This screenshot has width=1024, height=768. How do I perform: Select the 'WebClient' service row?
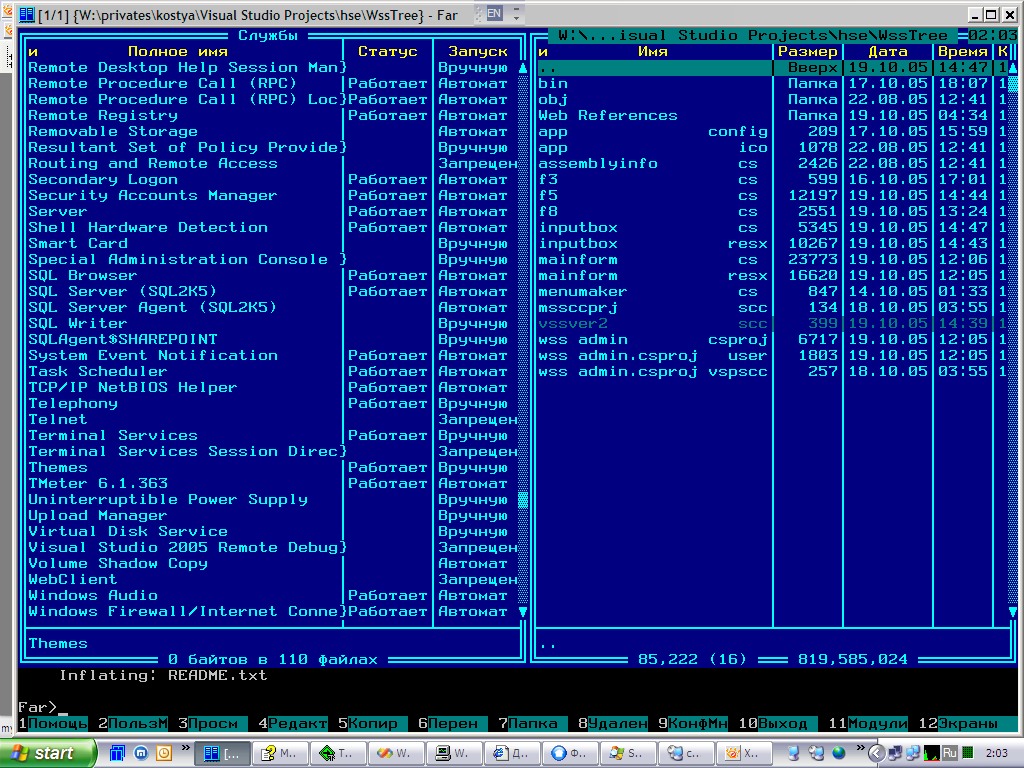point(272,579)
